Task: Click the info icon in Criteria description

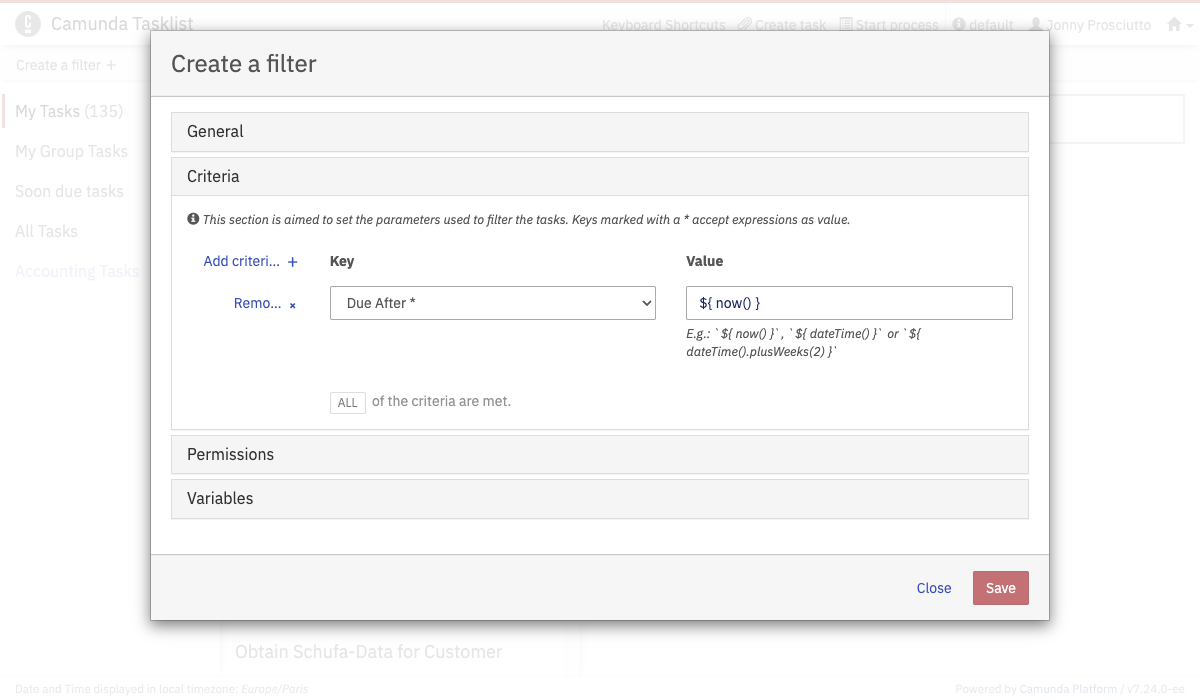Action: 193,219
